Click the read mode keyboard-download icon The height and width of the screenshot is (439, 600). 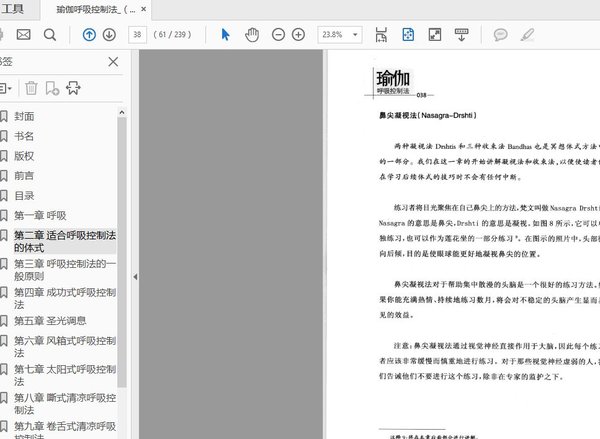(x=461, y=35)
